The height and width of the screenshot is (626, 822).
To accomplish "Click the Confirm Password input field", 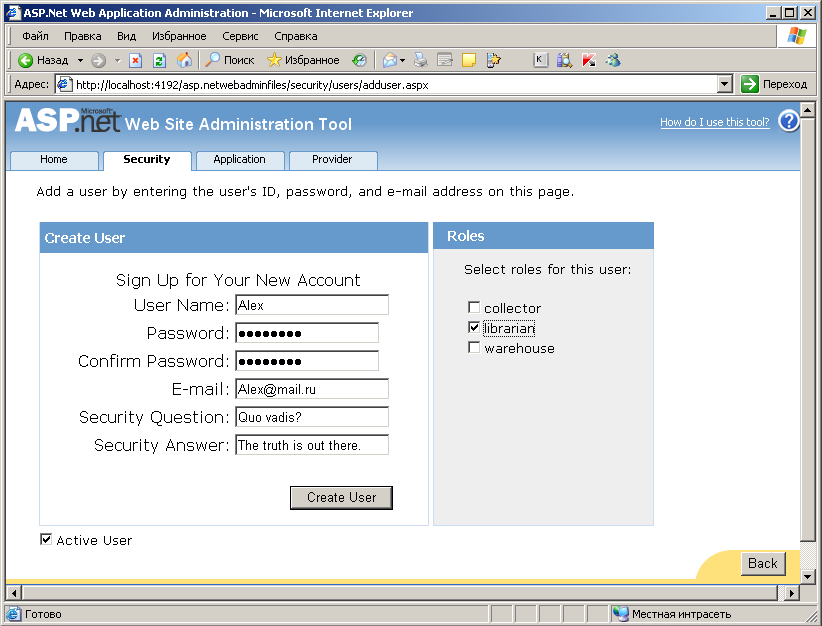I will tap(307, 361).
